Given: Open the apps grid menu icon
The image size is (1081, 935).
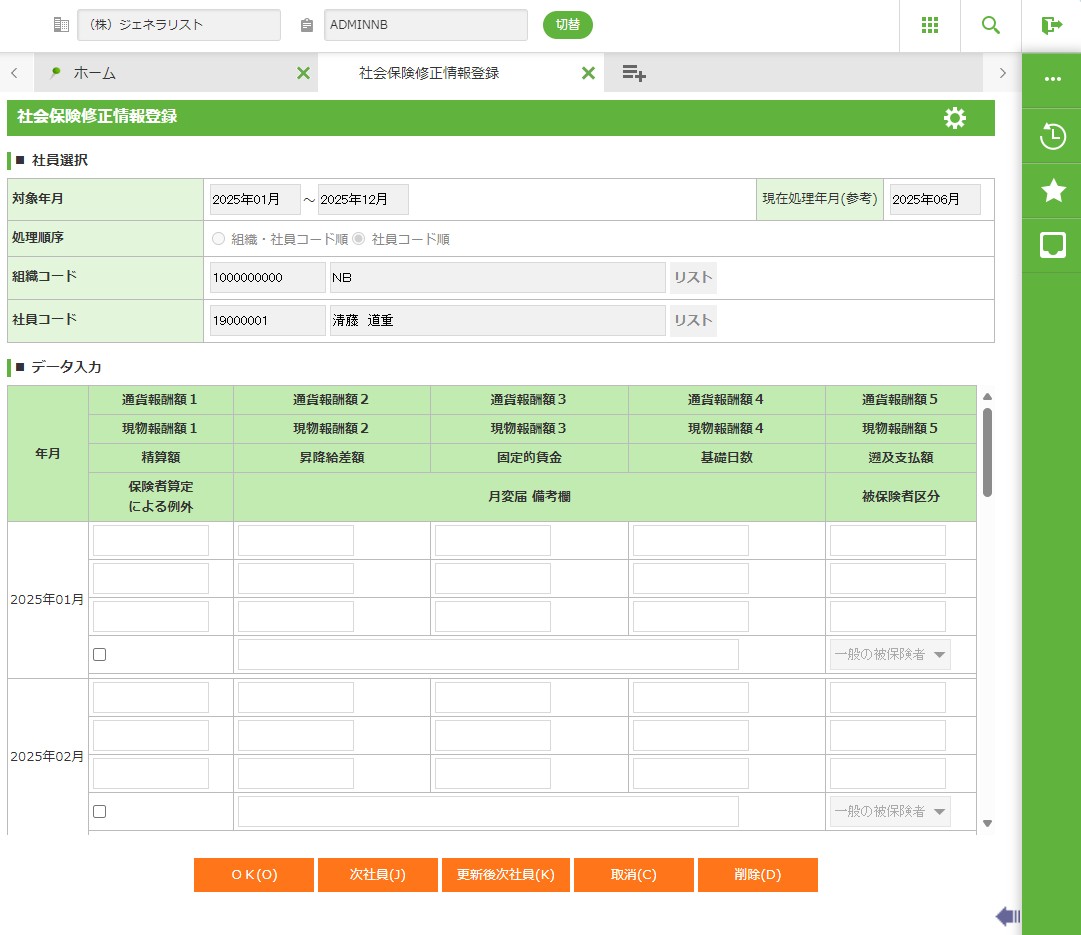Looking at the screenshot, I should point(929,25).
